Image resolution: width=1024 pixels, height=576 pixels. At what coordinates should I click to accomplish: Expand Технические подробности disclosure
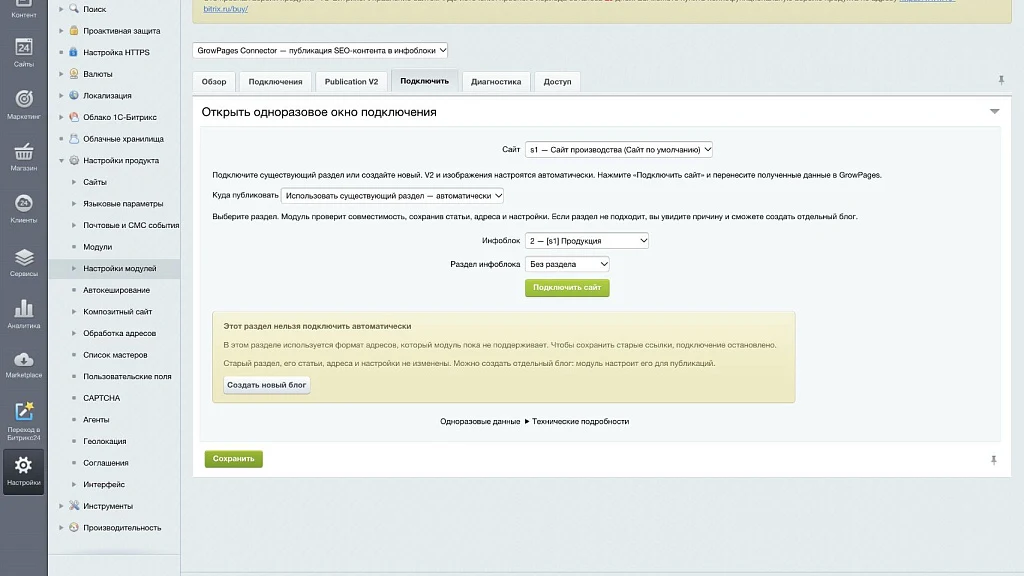tap(577, 421)
